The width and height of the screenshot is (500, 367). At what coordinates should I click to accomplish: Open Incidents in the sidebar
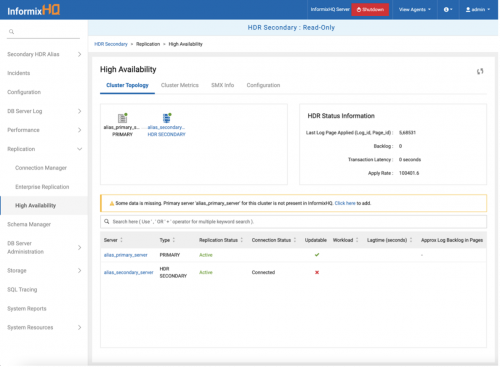[19, 73]
